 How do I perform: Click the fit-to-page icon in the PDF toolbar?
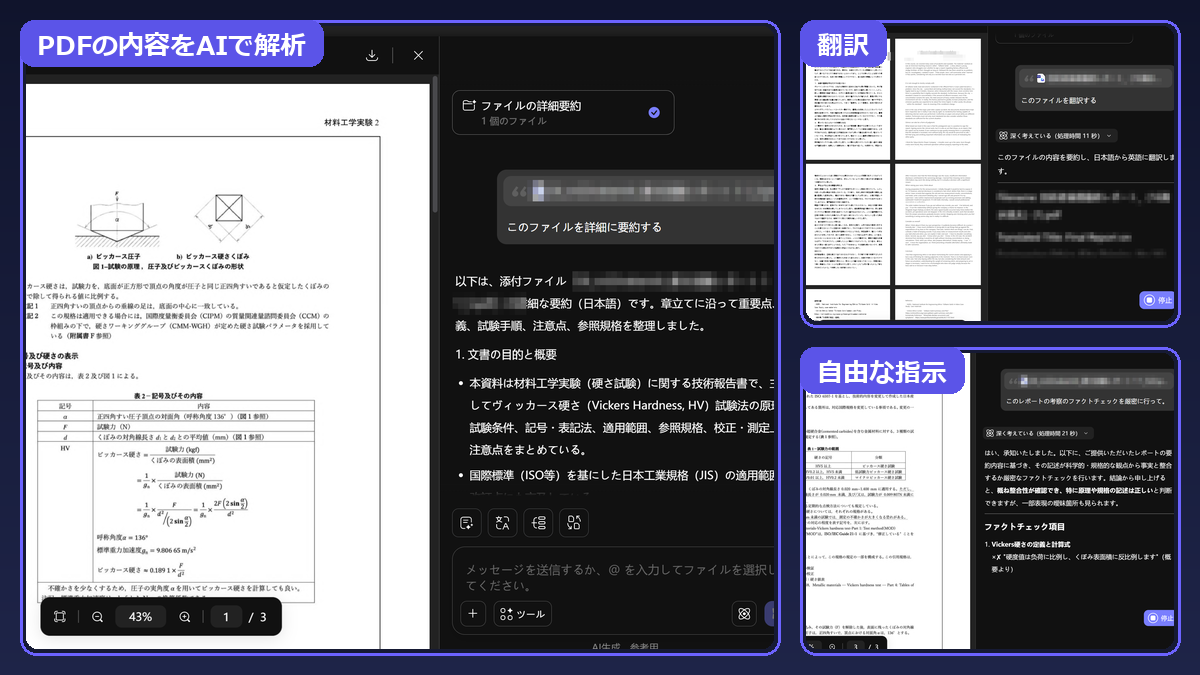[x=60, y=617]
